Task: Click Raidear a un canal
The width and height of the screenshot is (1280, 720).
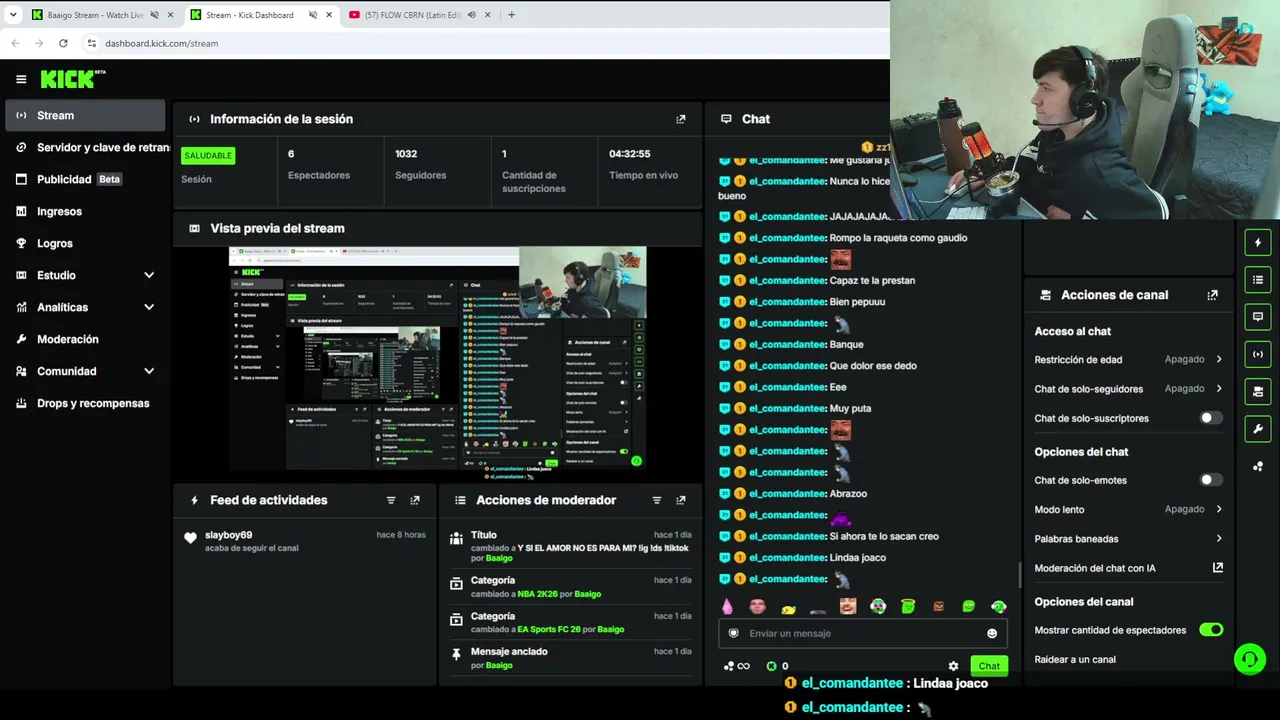Action: click(1075, 659)
